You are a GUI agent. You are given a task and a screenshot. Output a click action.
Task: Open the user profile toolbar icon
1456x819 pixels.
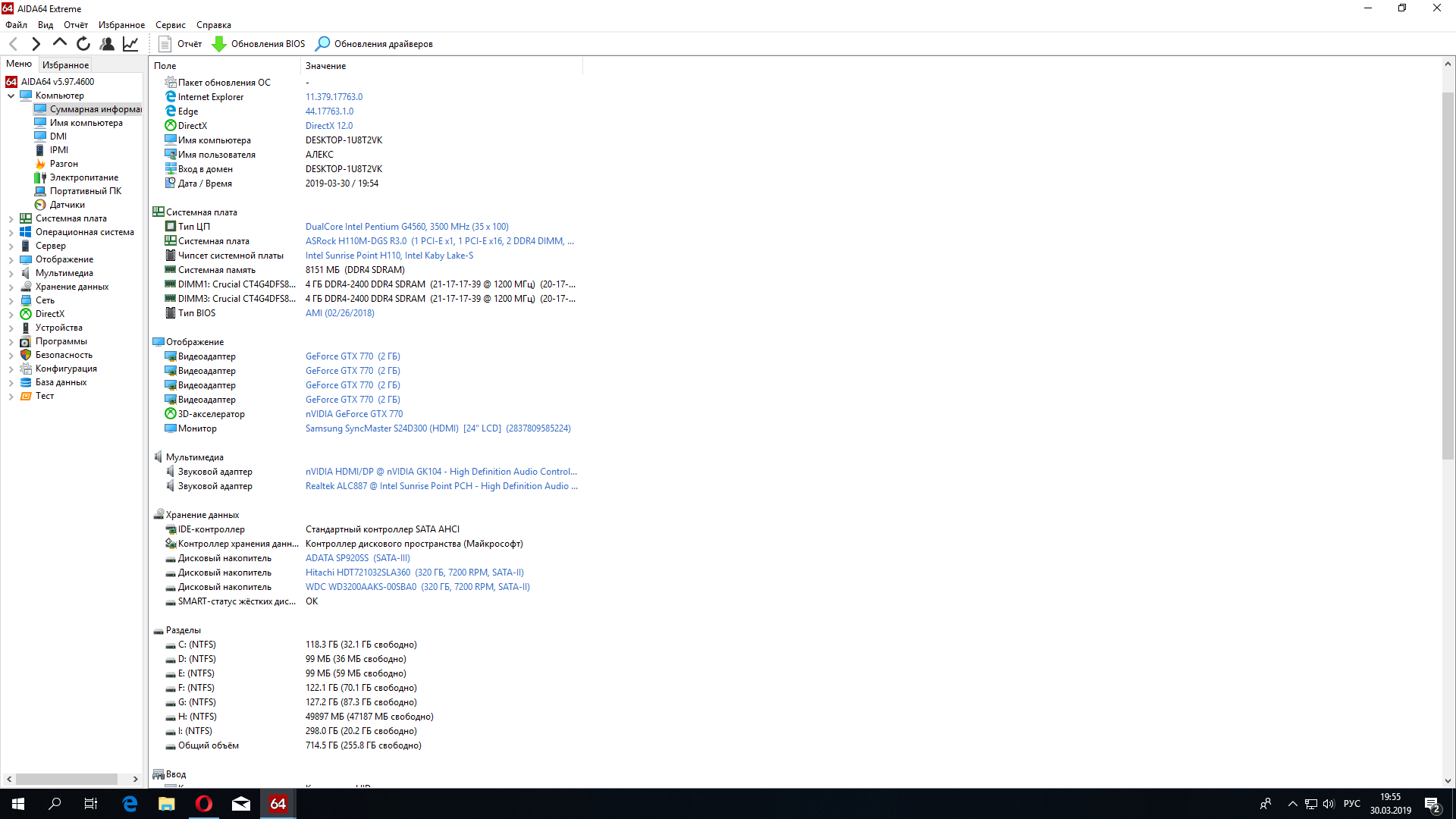107,44
